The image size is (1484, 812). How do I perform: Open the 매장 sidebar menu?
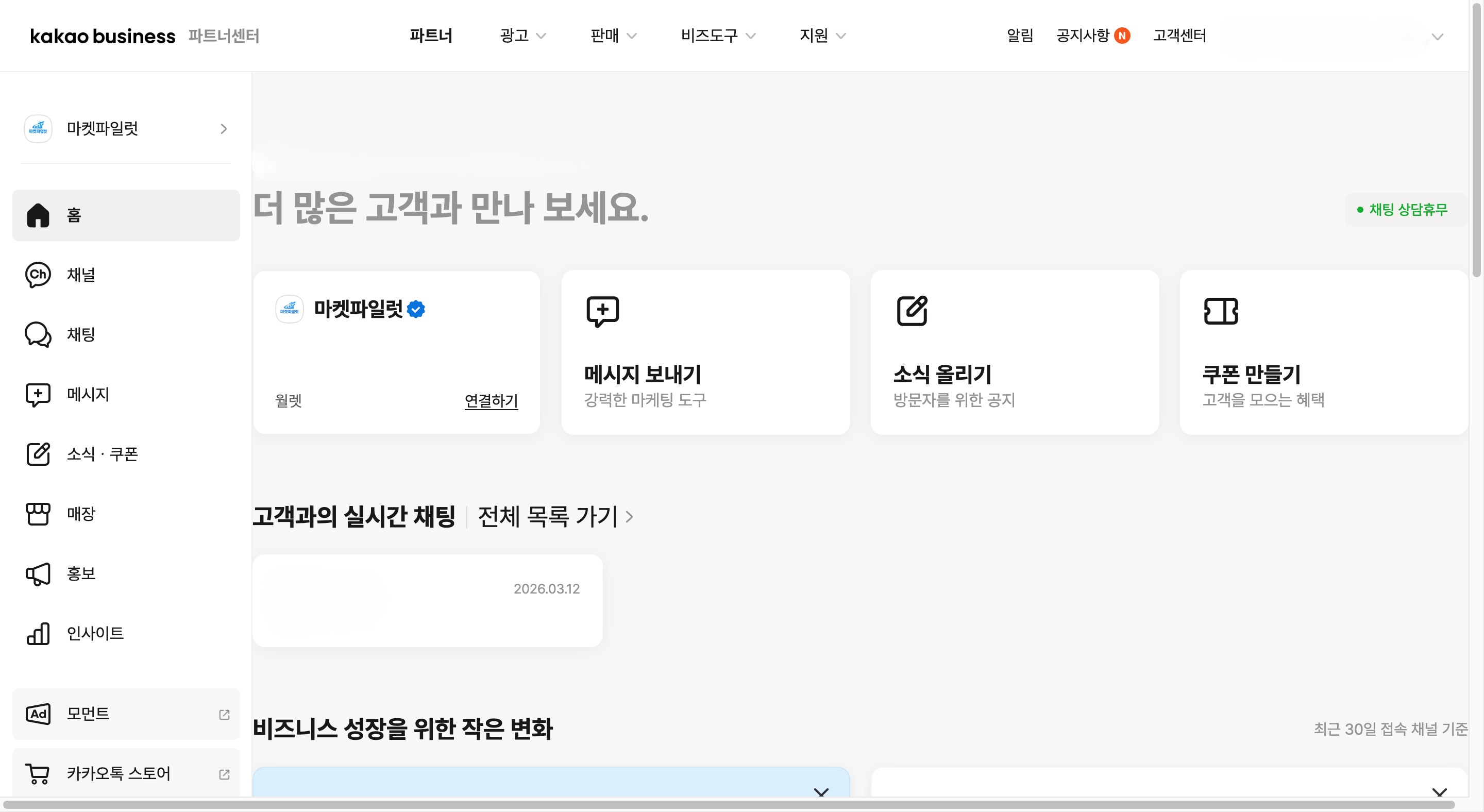tap(126, 514)
